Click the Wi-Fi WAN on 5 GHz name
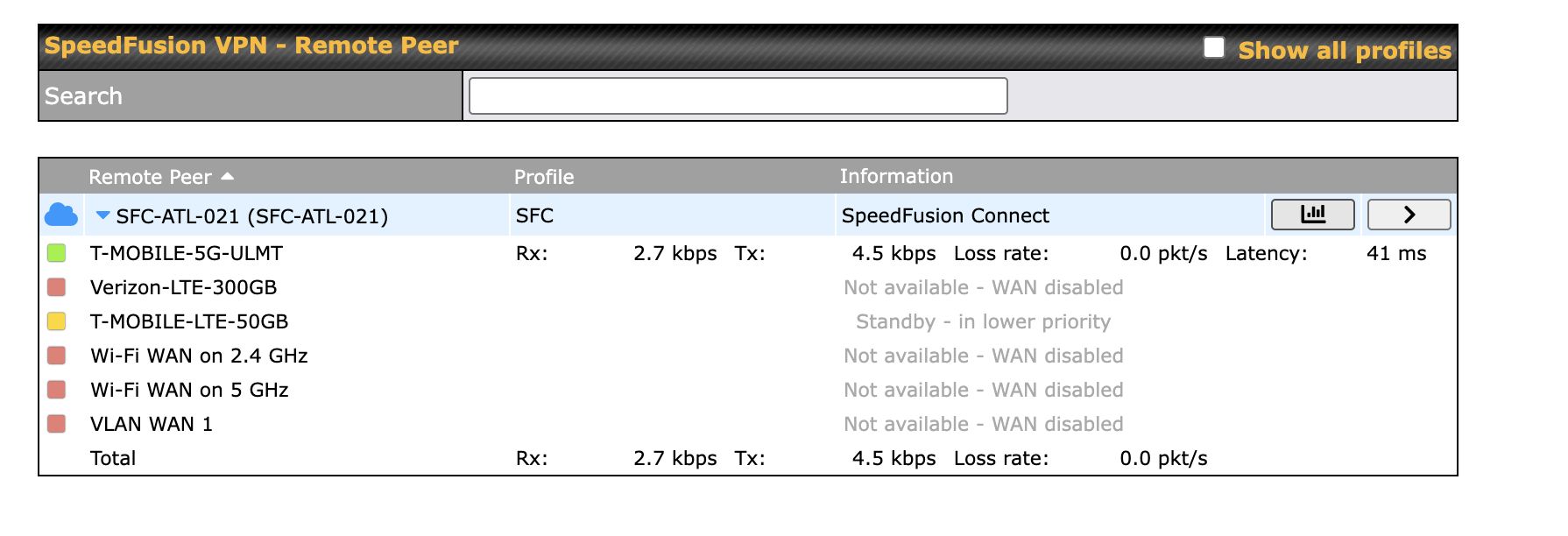 click(x=189, y=390)
